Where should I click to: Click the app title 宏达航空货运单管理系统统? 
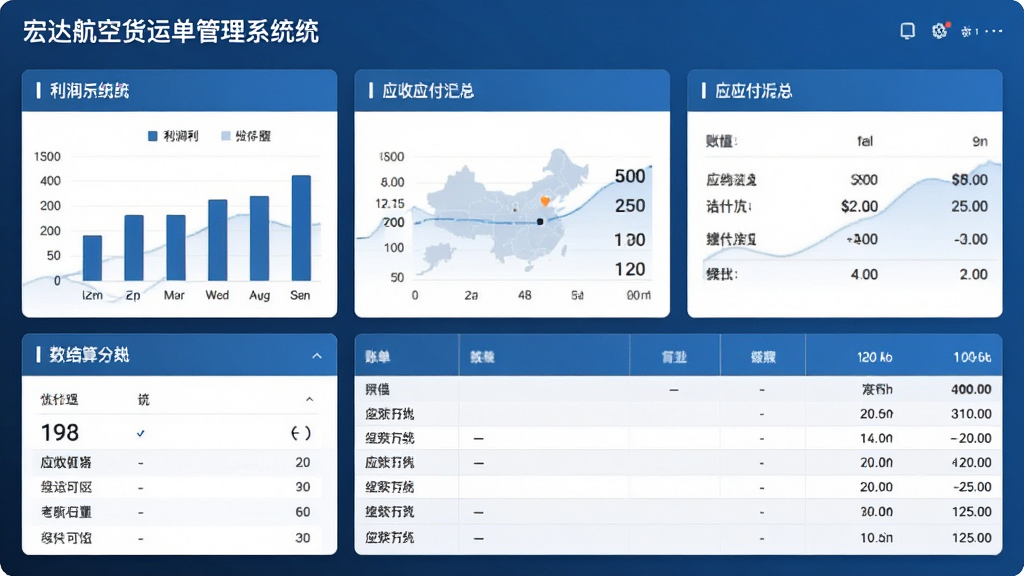click(x=171, y=32)
